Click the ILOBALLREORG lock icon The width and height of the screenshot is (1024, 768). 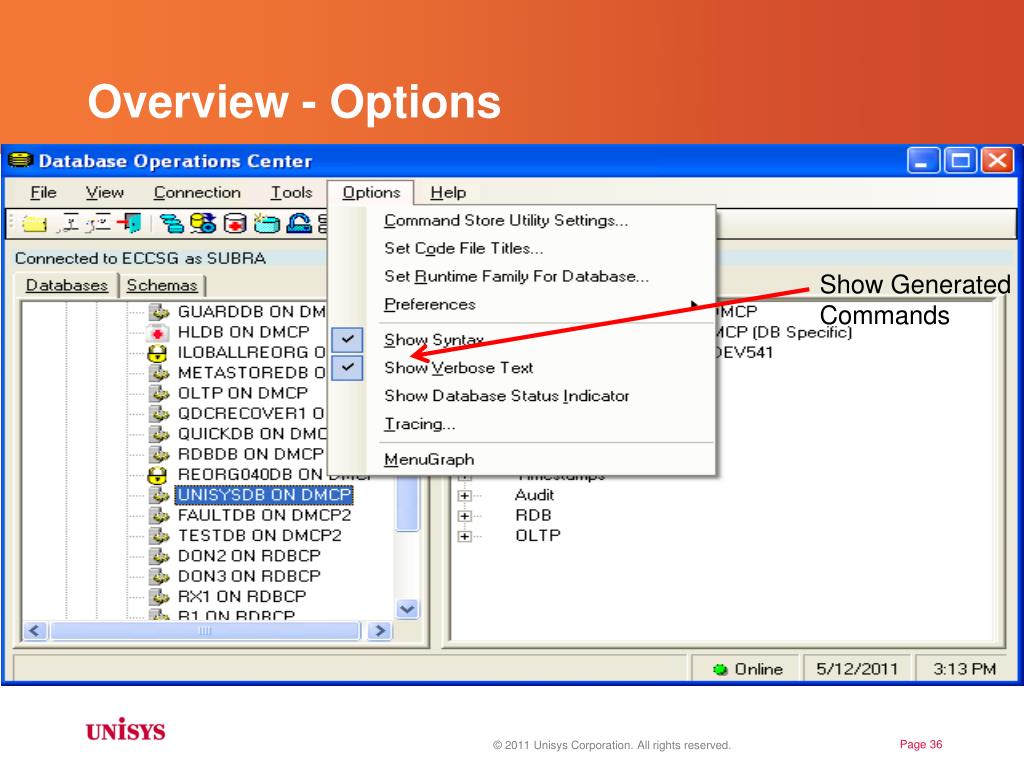coord(157,353)
